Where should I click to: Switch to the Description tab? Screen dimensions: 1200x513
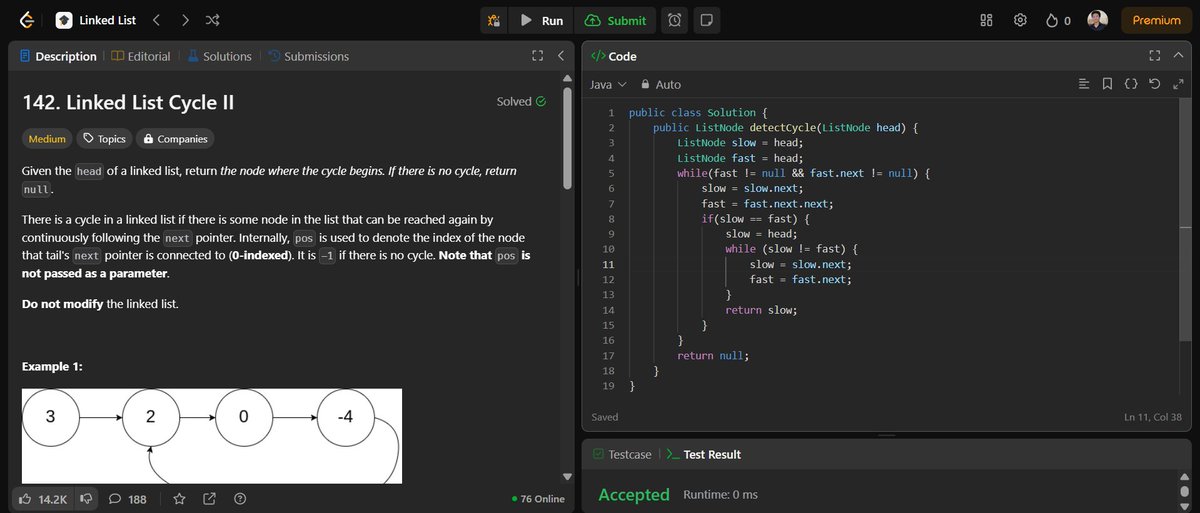58,57
